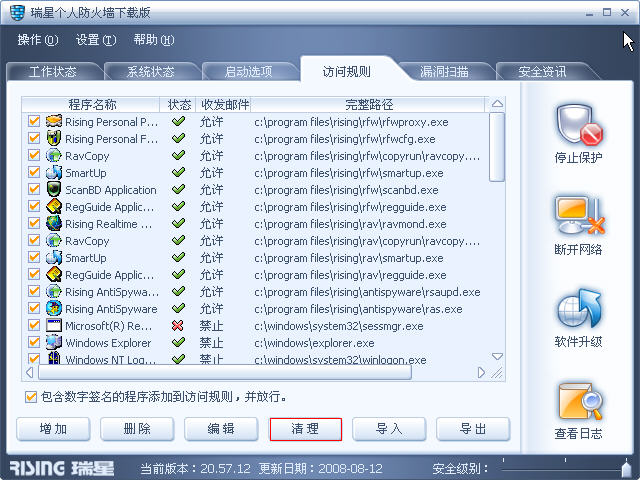The image size is (640, 480).
Task: Toggle the Rising Realtime rule checkbox
Action: [34, 223]
